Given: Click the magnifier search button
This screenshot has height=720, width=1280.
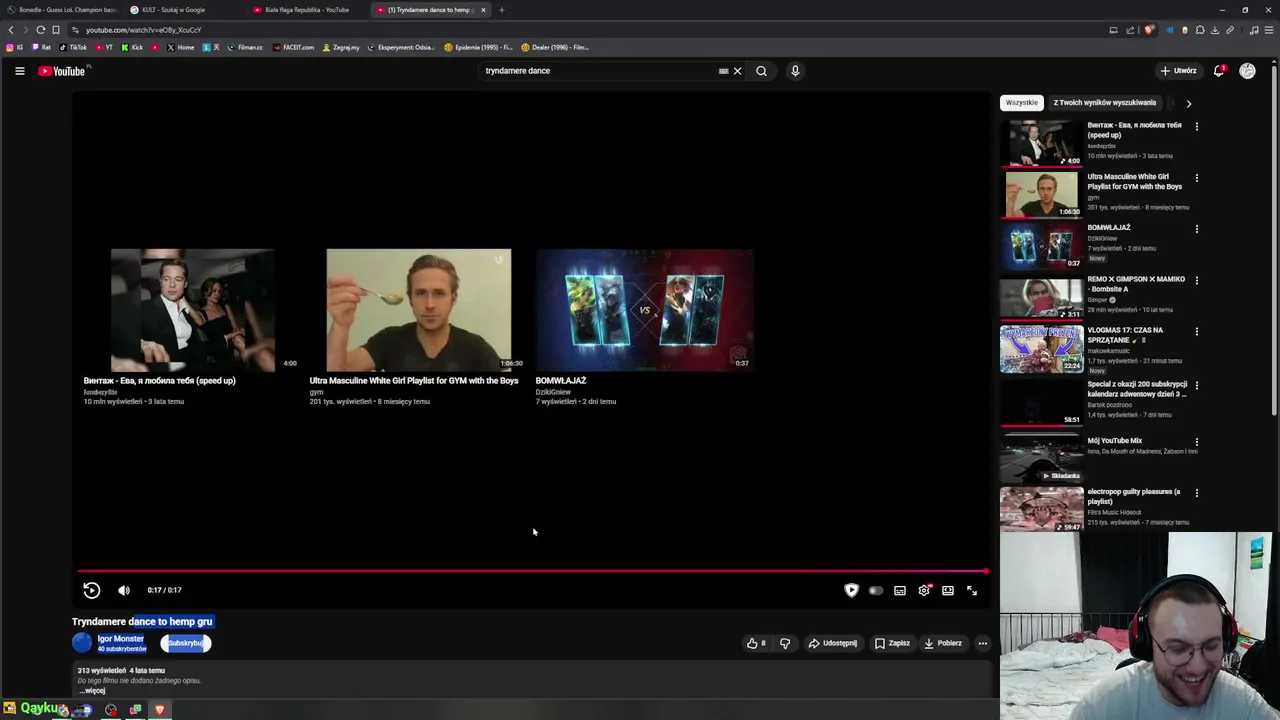Looking at the screenshot, I should (x=761, y=71).
